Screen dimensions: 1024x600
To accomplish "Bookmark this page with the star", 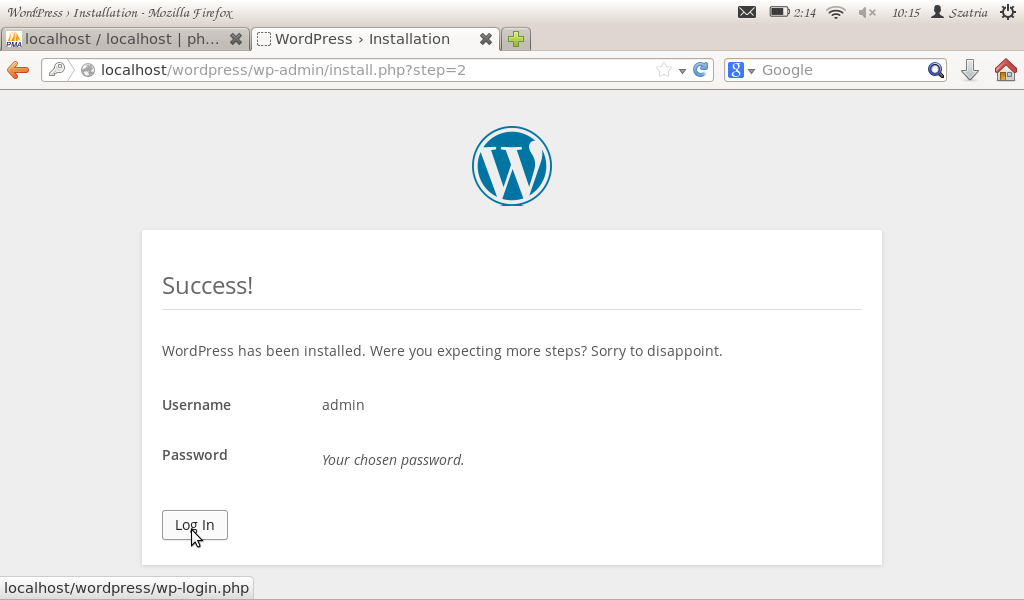I will tap(664, 70).
